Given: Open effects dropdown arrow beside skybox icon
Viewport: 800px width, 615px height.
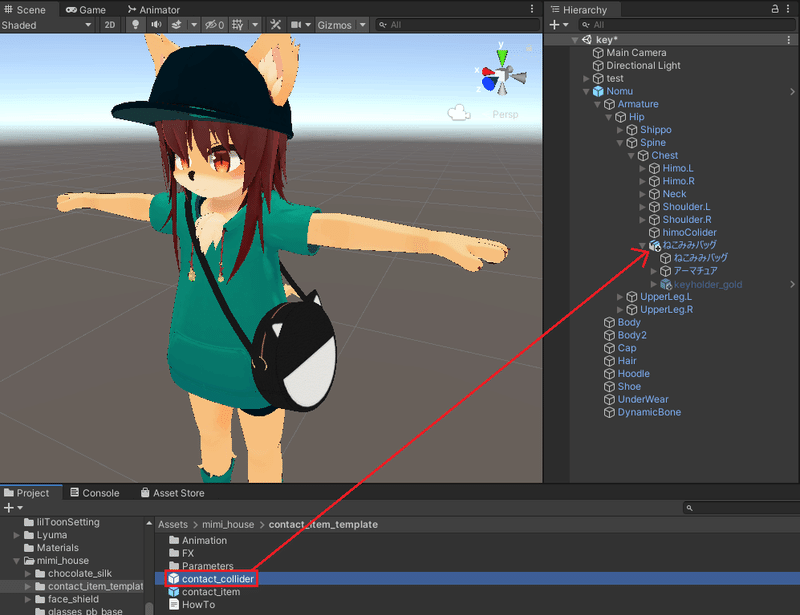Looking at the screenshot, I should coord(194,24).
